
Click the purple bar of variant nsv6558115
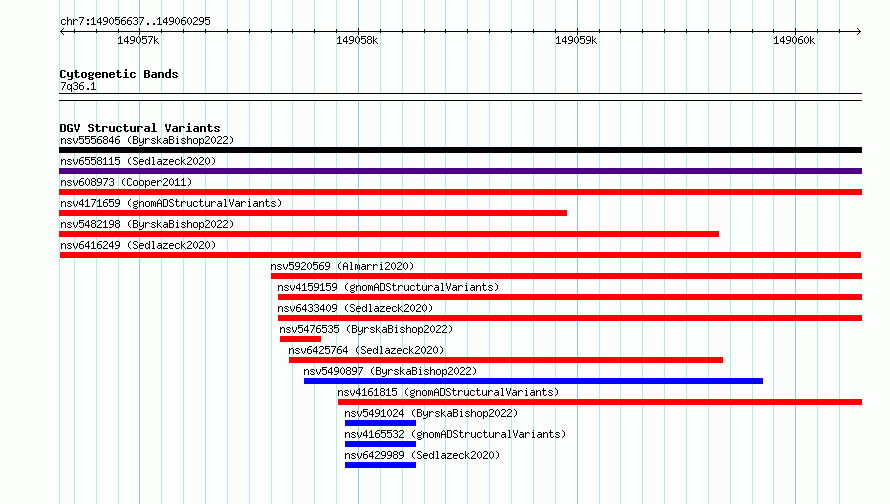coord(460,171)
